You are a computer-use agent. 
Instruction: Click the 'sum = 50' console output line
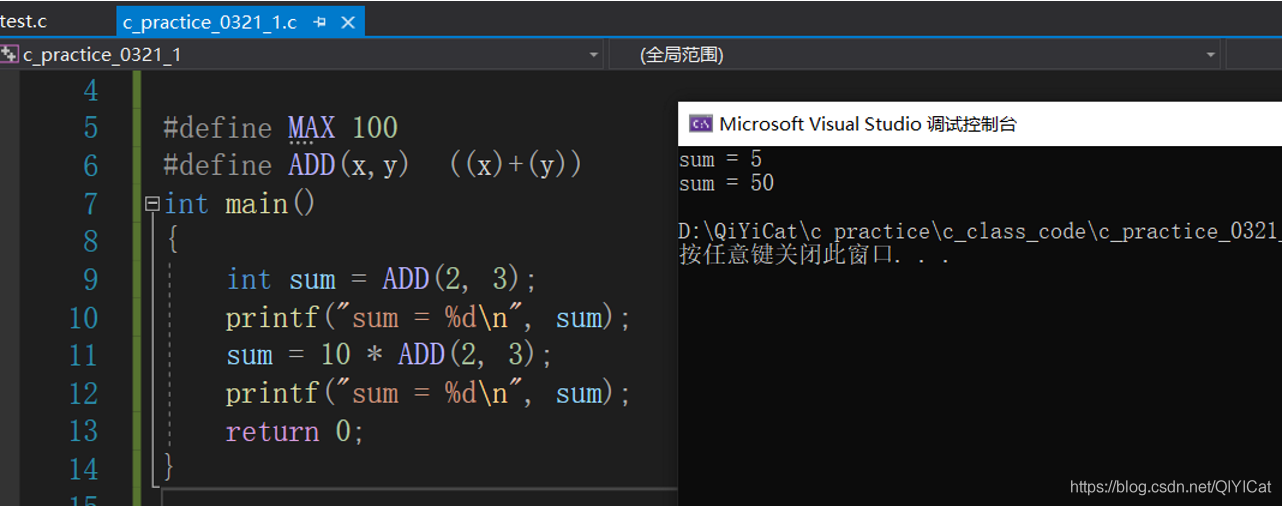(727, 183)
